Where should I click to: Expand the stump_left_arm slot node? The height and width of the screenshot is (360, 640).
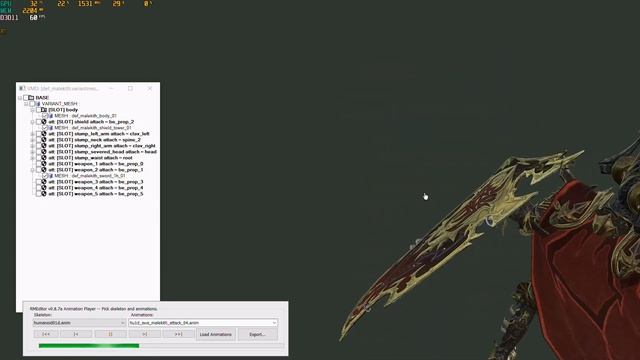[33, 134]
